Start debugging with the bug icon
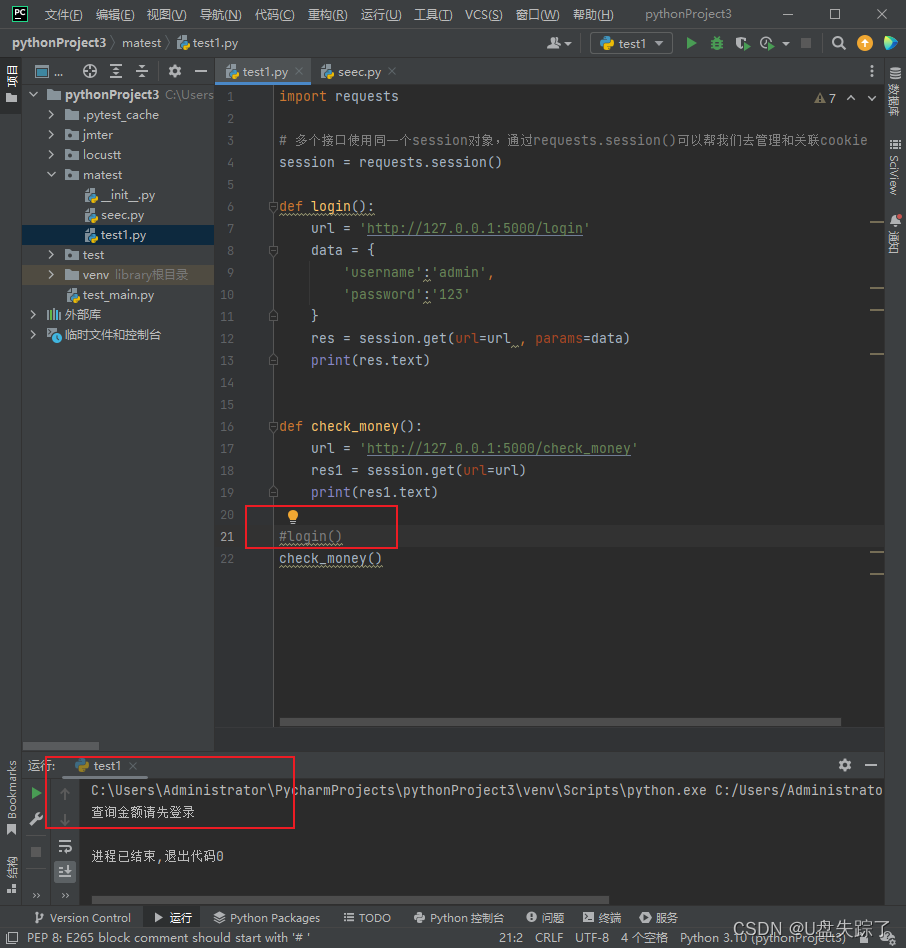Viewport: 906px width, 948px height. coord(717,43)
